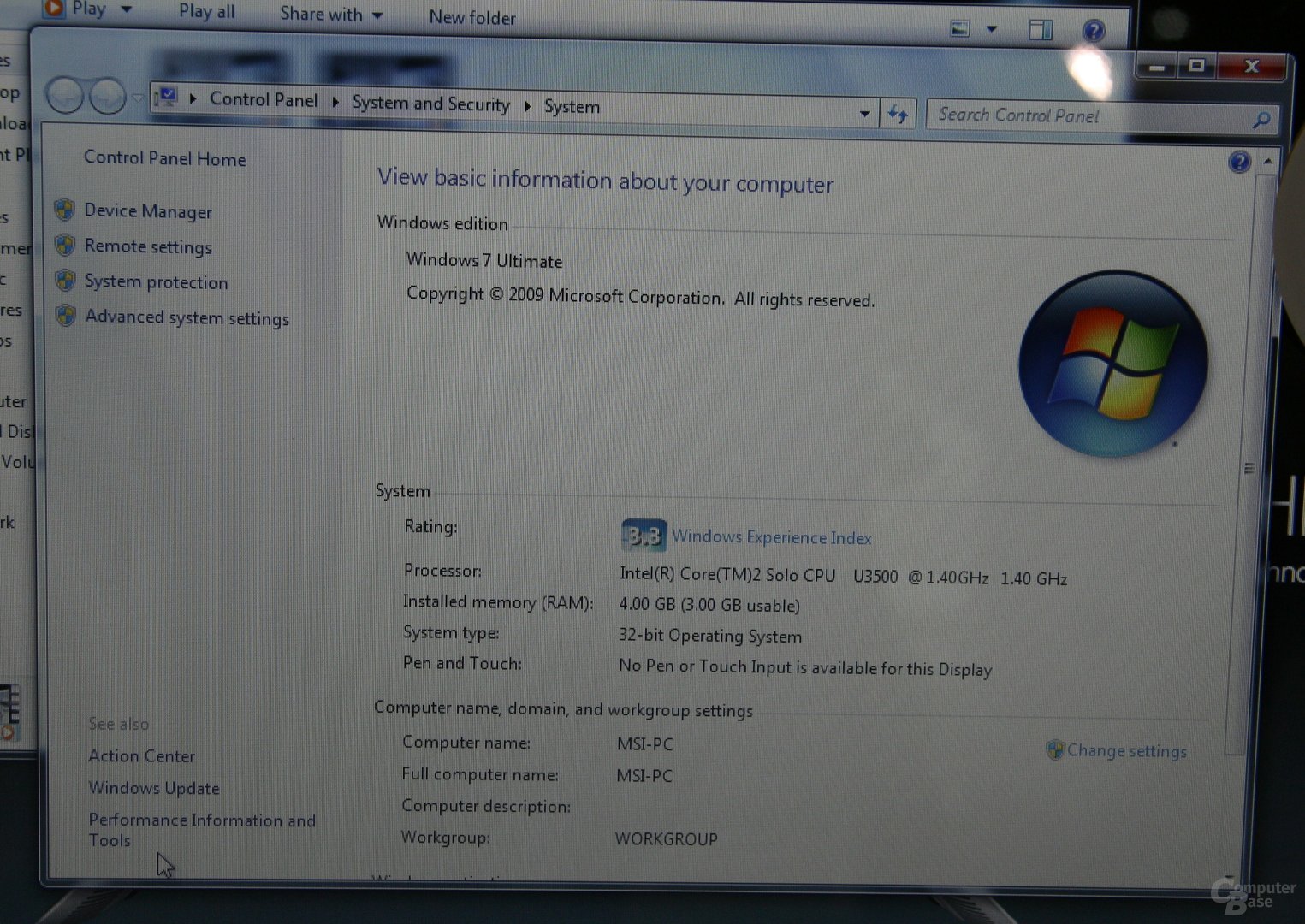Open Windows Experience Index link
Screen dimensions: 1305x924
[772, 537]
